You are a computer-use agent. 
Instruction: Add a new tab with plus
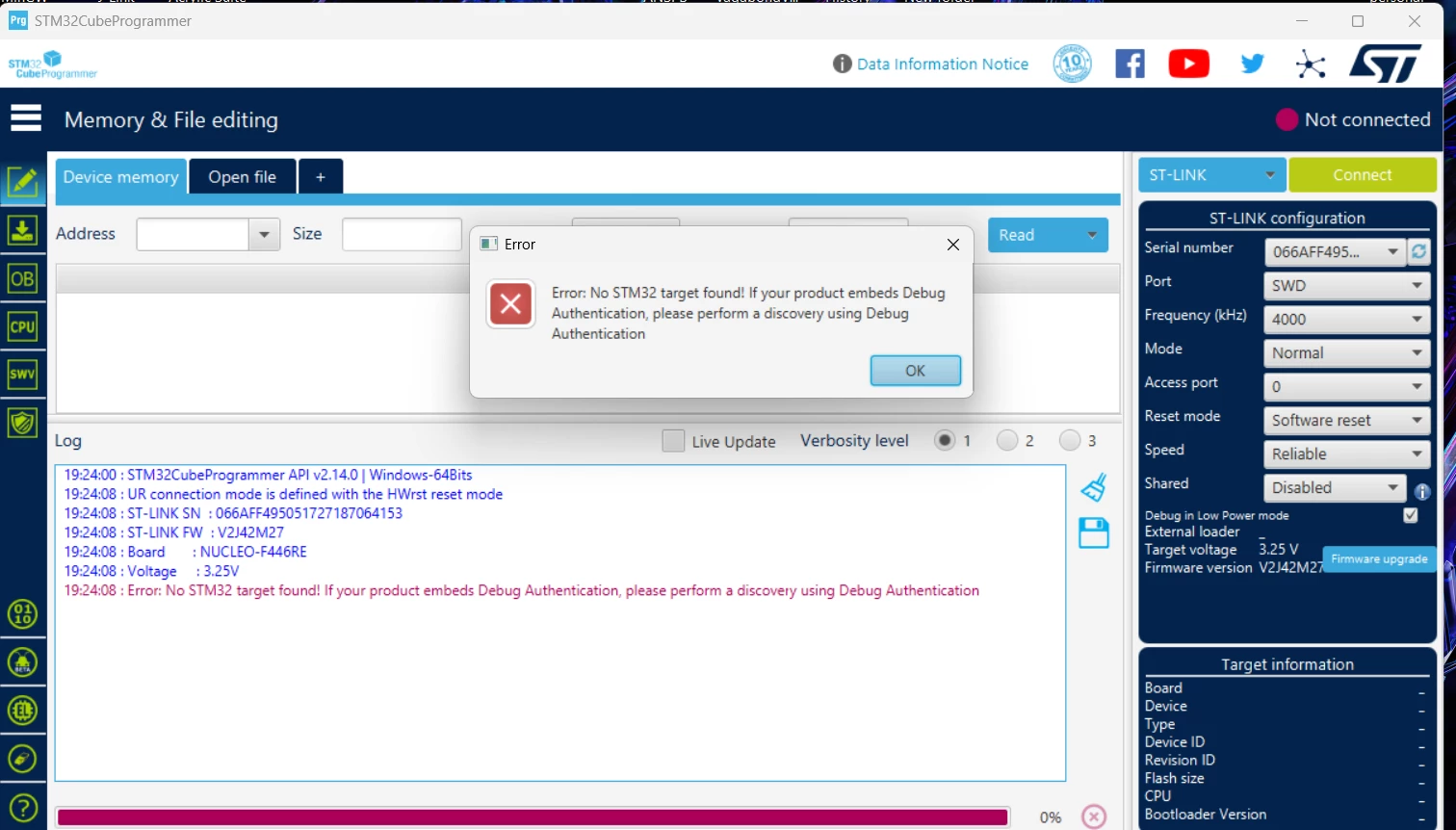pyautogui.click(x=321, y=177)
